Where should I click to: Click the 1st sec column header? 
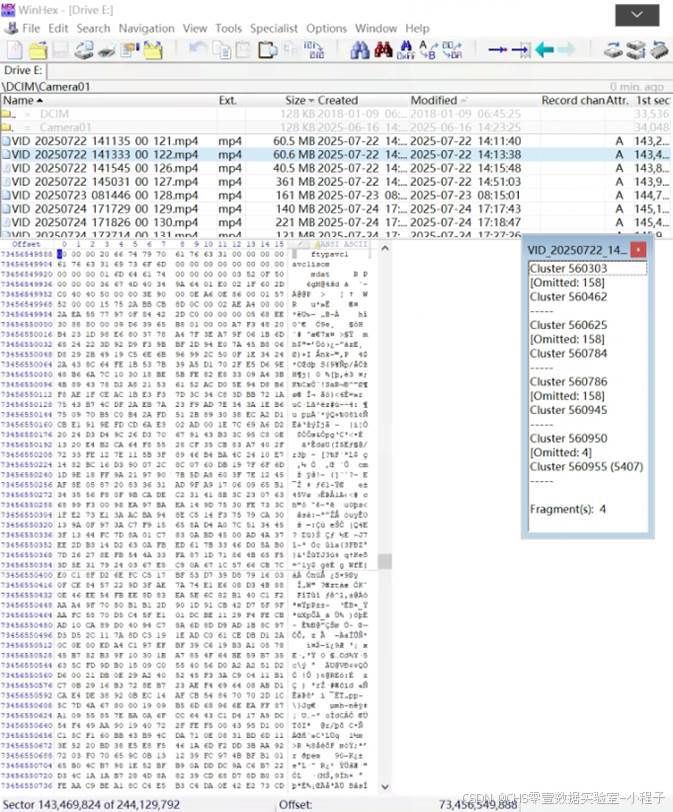coord(653,100)
